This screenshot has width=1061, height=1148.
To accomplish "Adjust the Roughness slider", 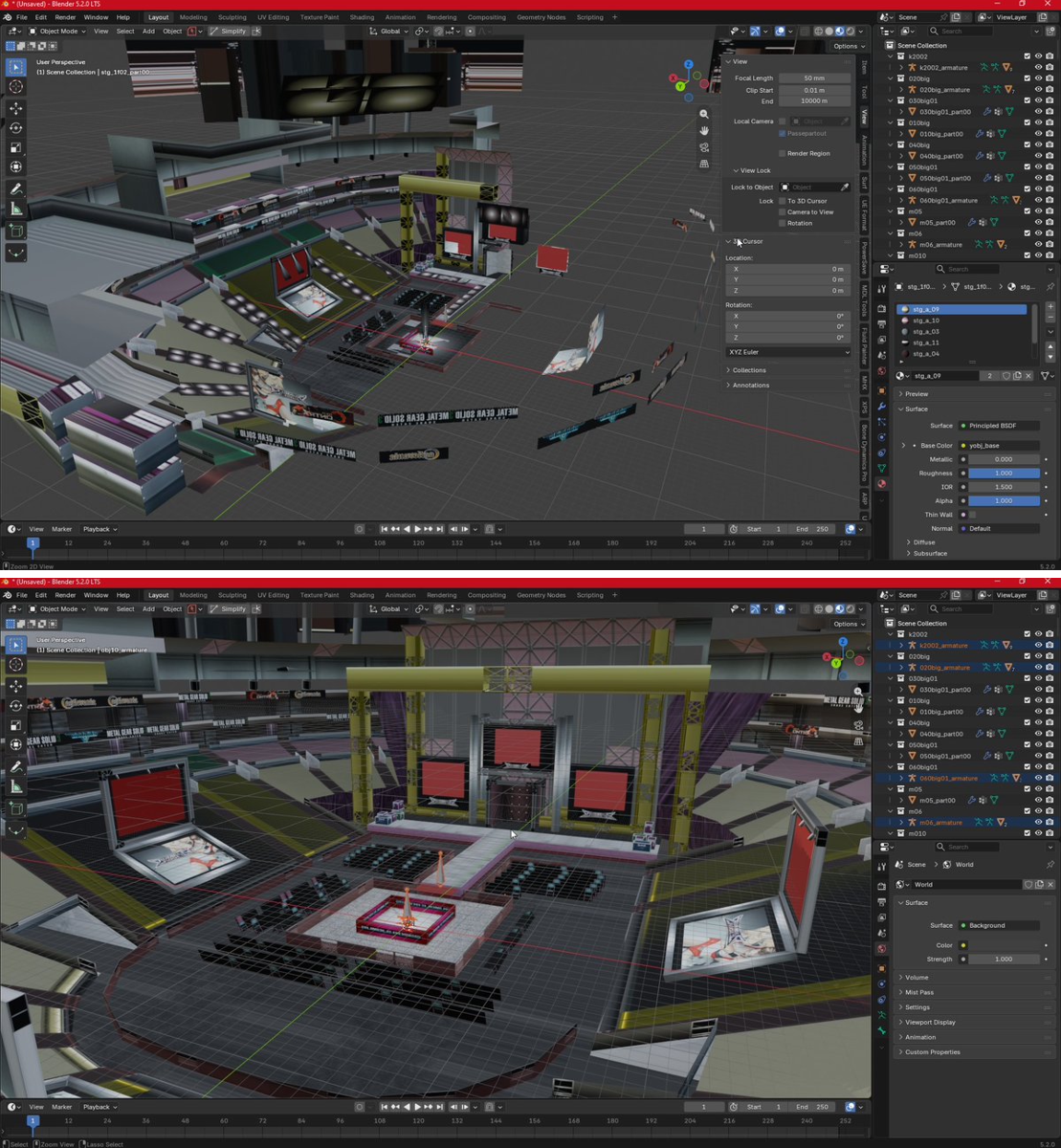I will (1004, 473).
